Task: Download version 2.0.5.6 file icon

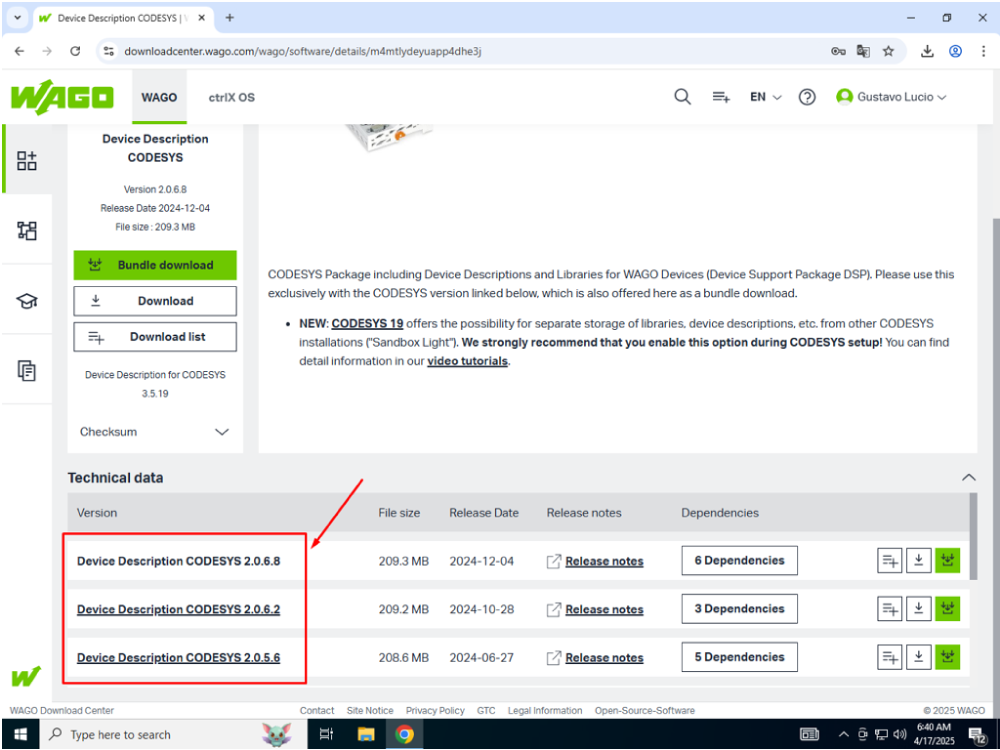Action: (918, 657)
